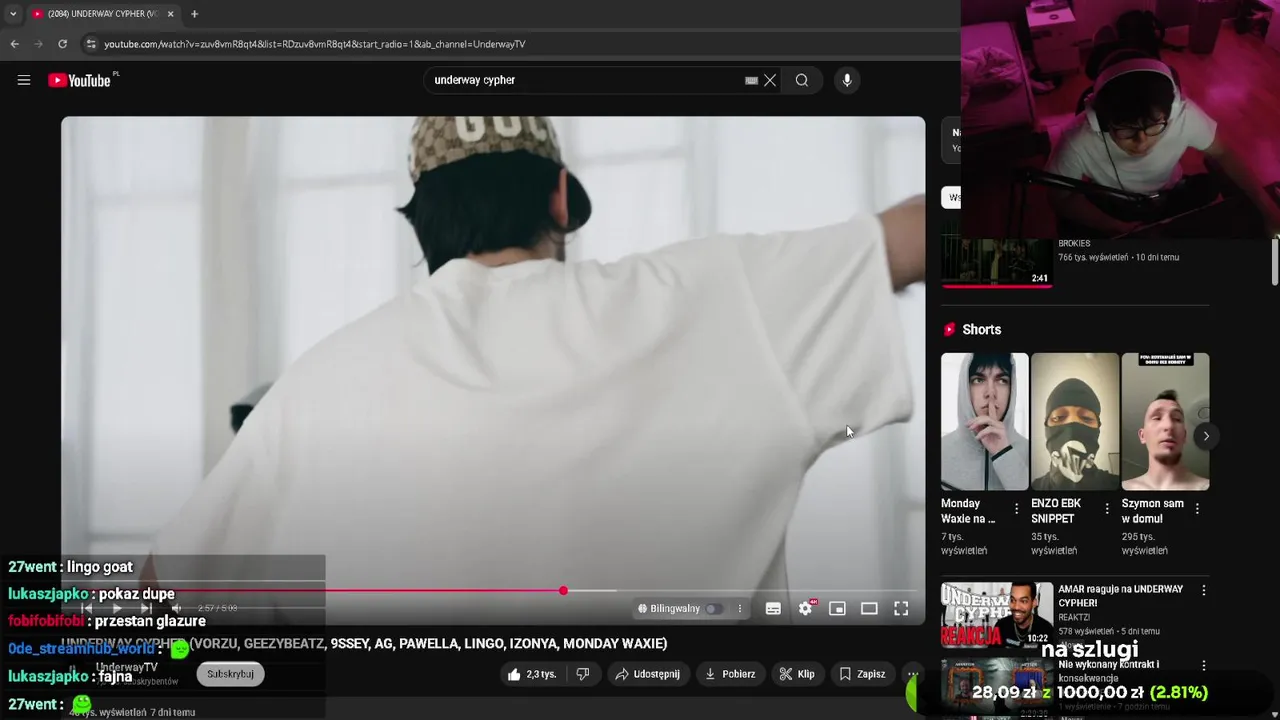
Task: Click the red playhead on the progress bar
Action: pyautogui.click(x=563, y=591)
